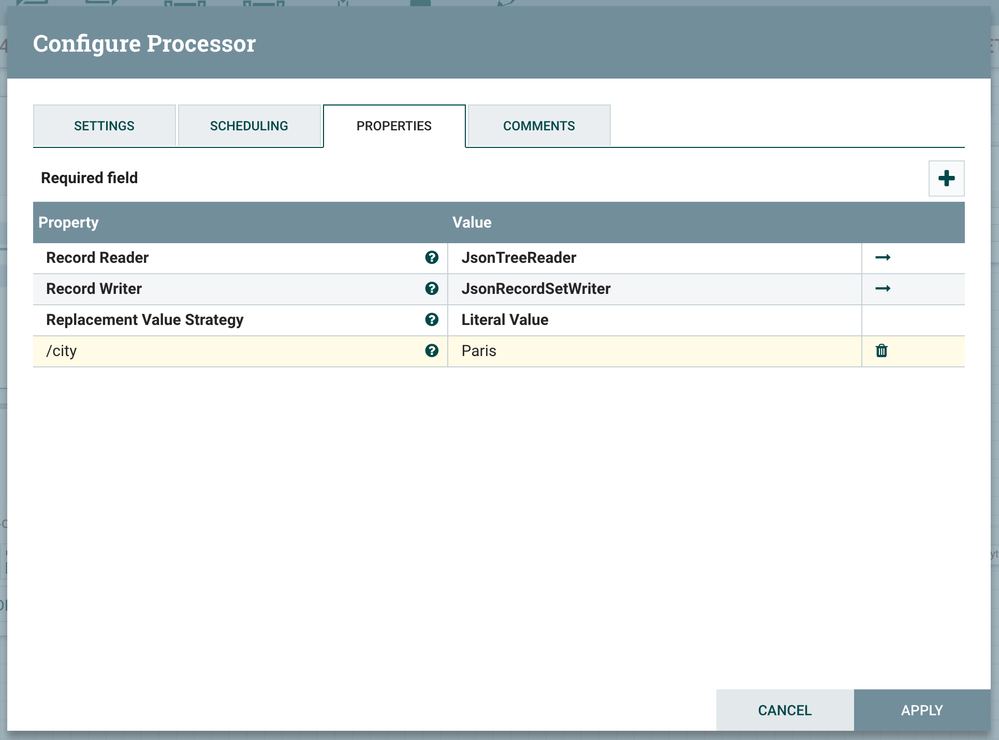
Task: Show help for Record Writer property
Action: (432, 289)
